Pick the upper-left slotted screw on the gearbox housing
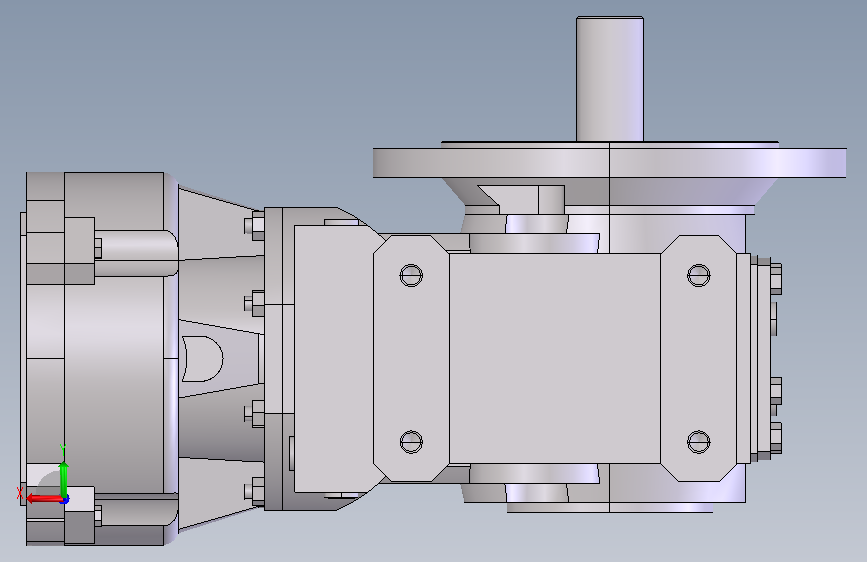This screenshot has width=867, height=562. click(411, 275)
